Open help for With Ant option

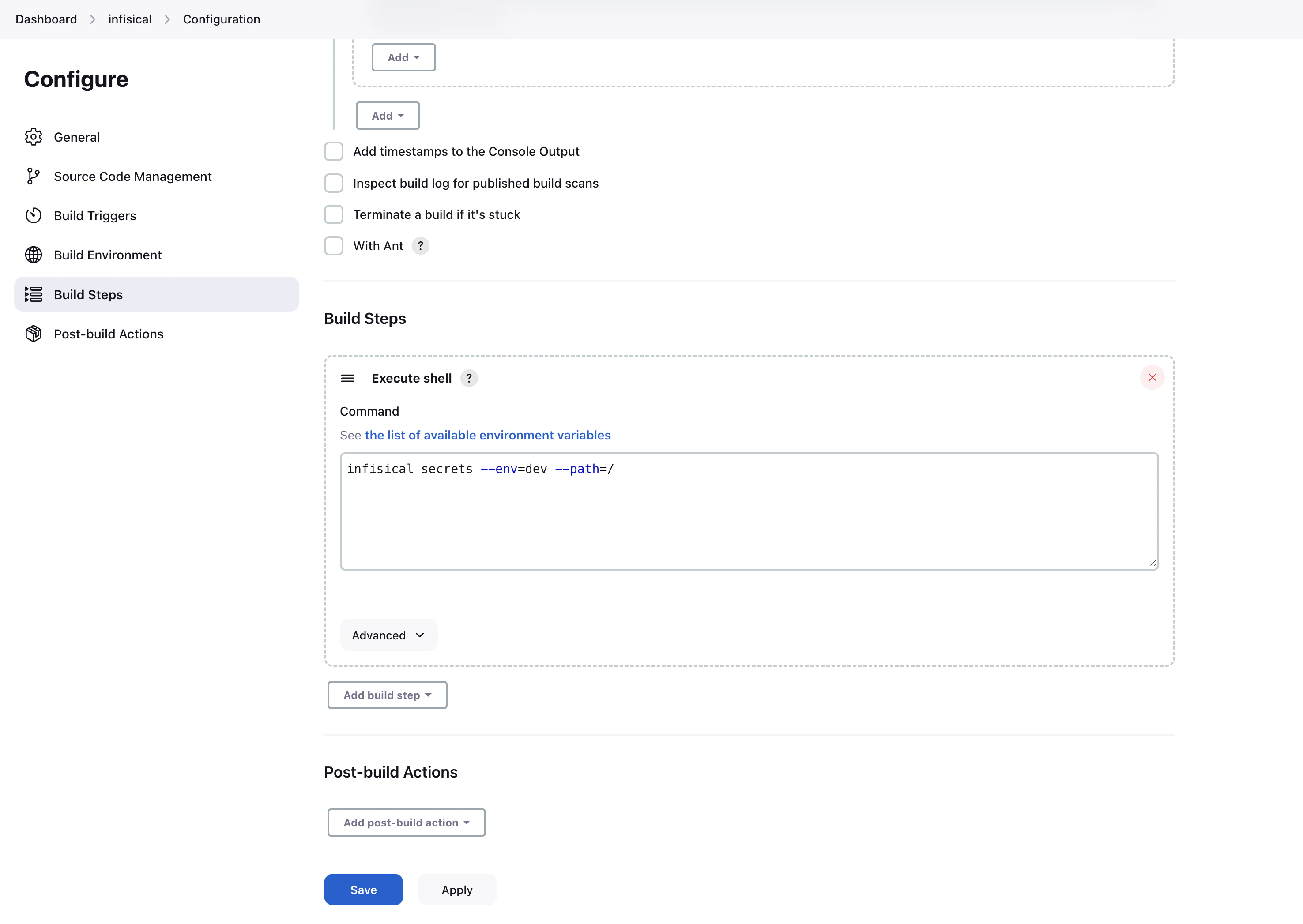(421, 246)
